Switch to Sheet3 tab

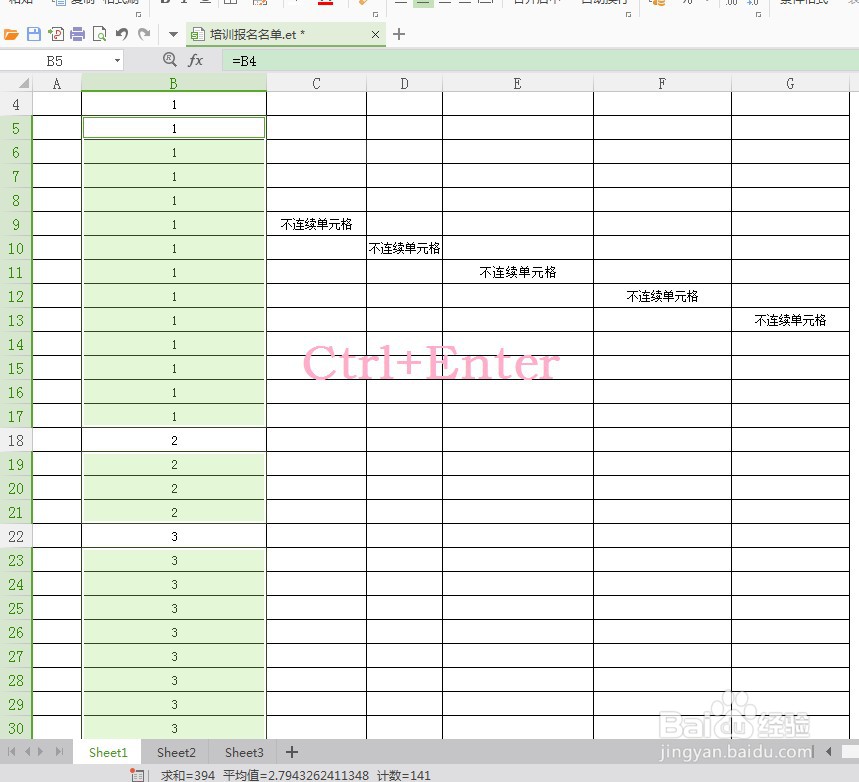[244, 752]
